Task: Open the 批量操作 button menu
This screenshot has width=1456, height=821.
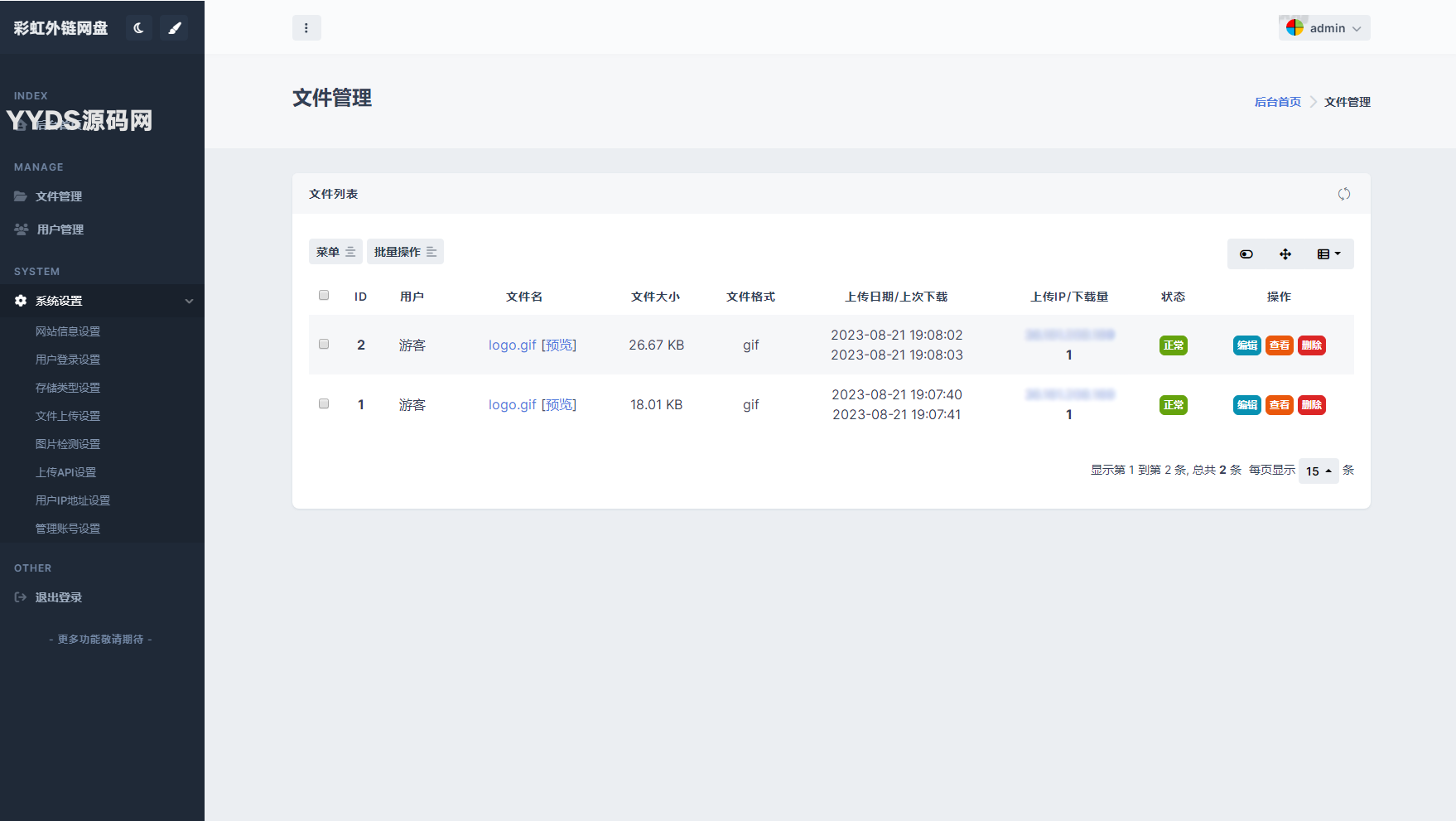Action: [405, 252]
